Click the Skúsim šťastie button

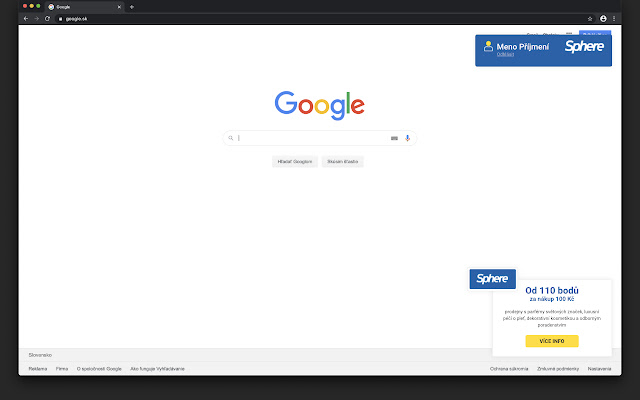342,162
